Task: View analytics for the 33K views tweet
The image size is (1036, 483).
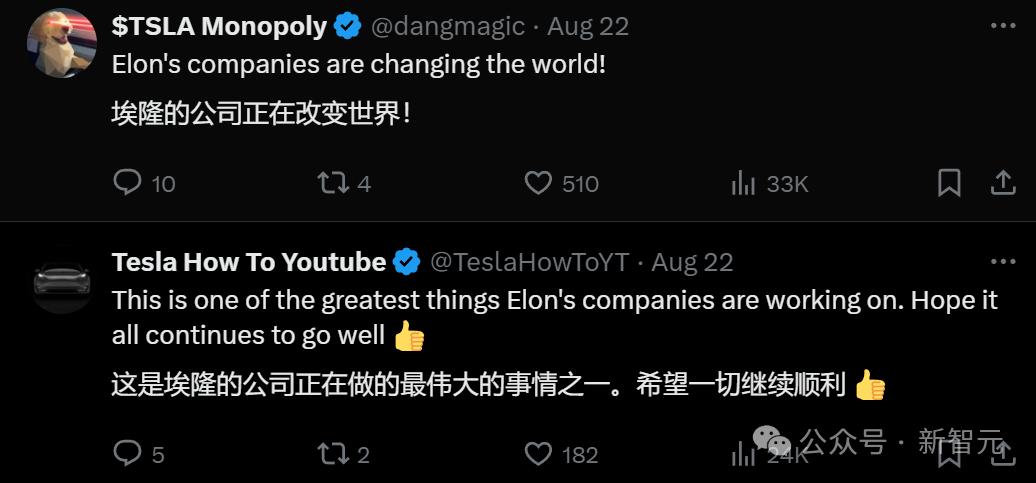Action: click(x=744, y=183)
